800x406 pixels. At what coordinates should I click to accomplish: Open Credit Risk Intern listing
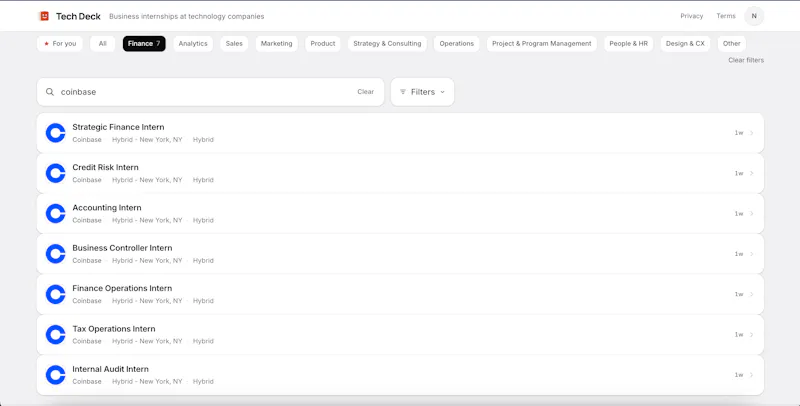click(400, 173)
